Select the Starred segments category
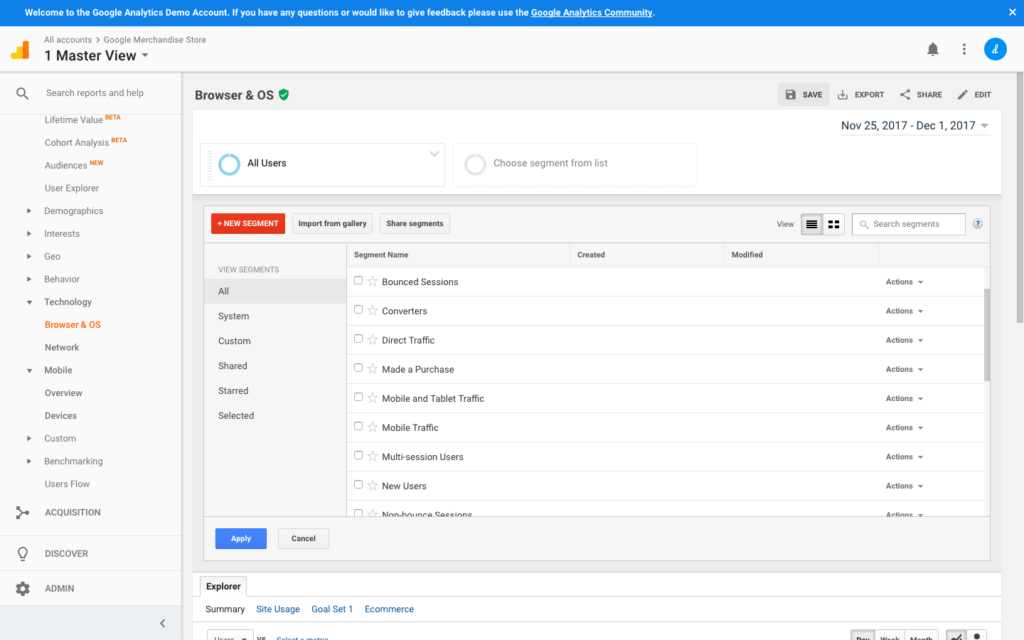Image resolution: width=1024 pixels, height=640 pixels. point(233,391)
